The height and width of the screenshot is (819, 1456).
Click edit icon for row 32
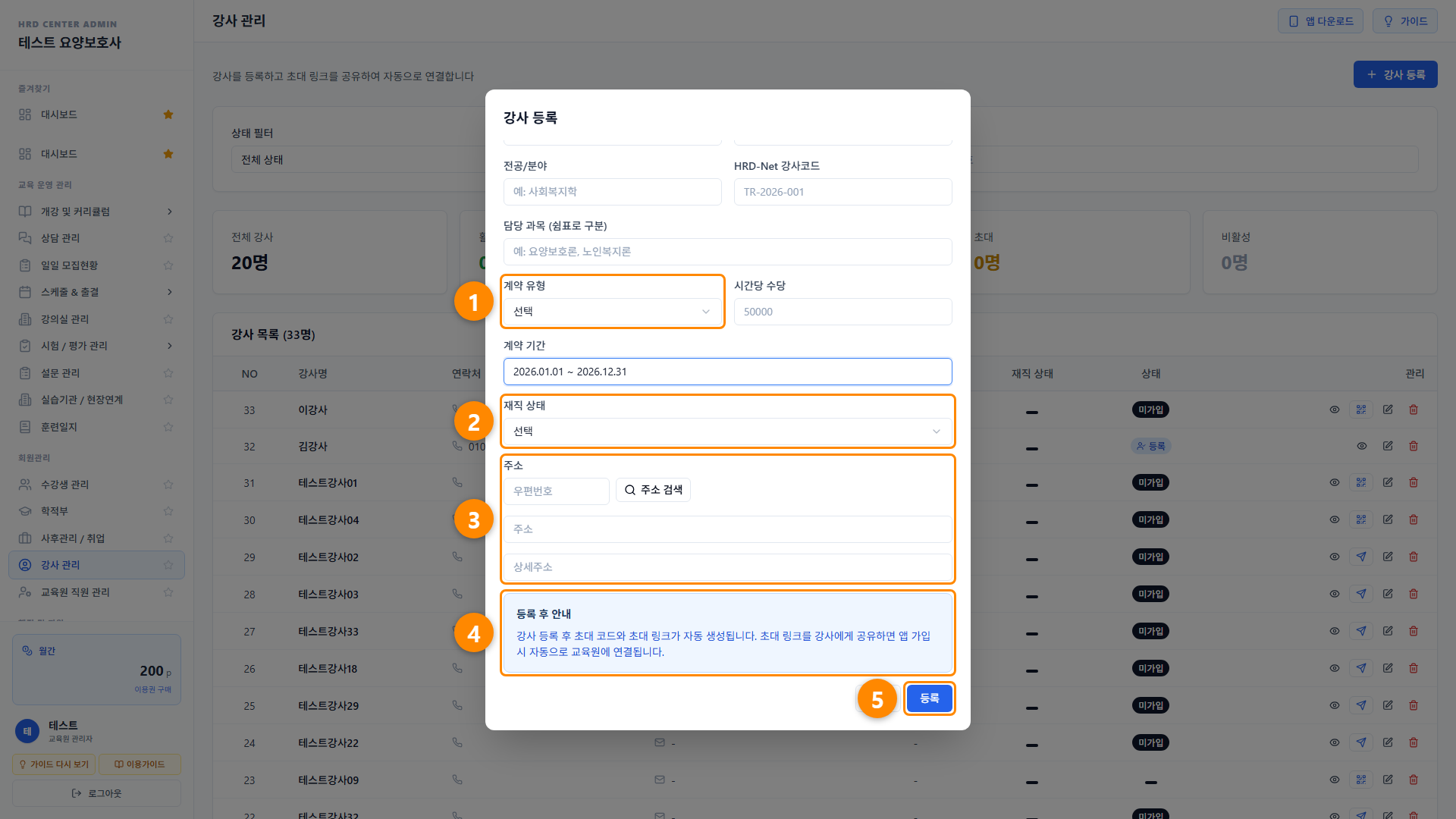(1388, 446)
